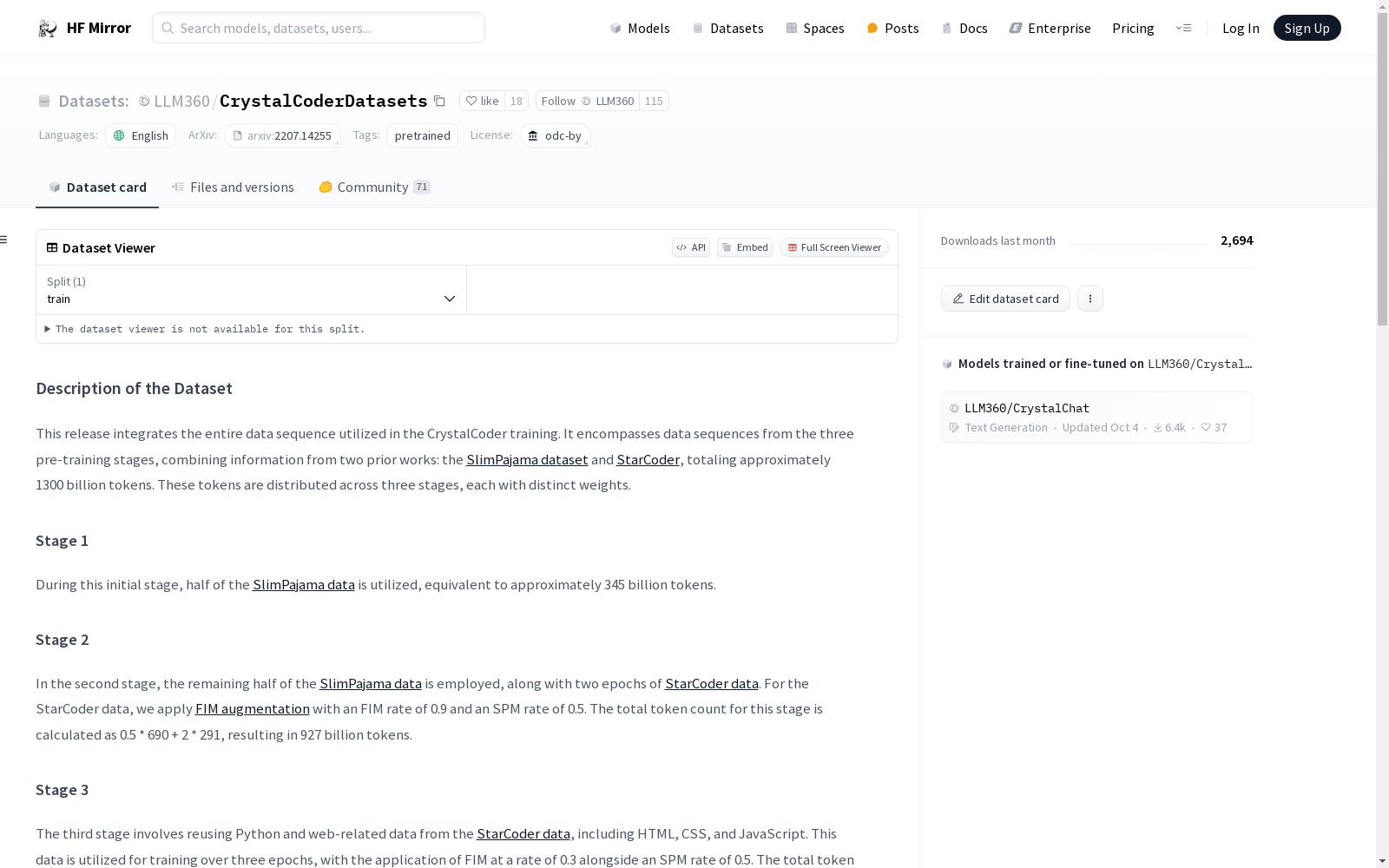Open the three-dot more options menu

(x=1090, y=299)
